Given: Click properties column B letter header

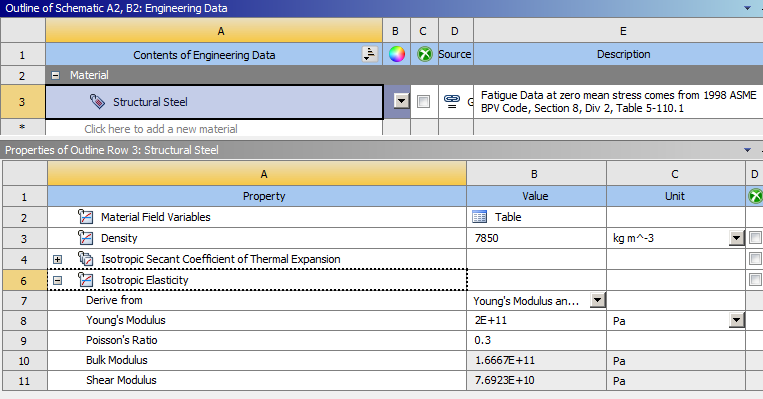Looking at the screenshot, I should click(x=536, y=174).
